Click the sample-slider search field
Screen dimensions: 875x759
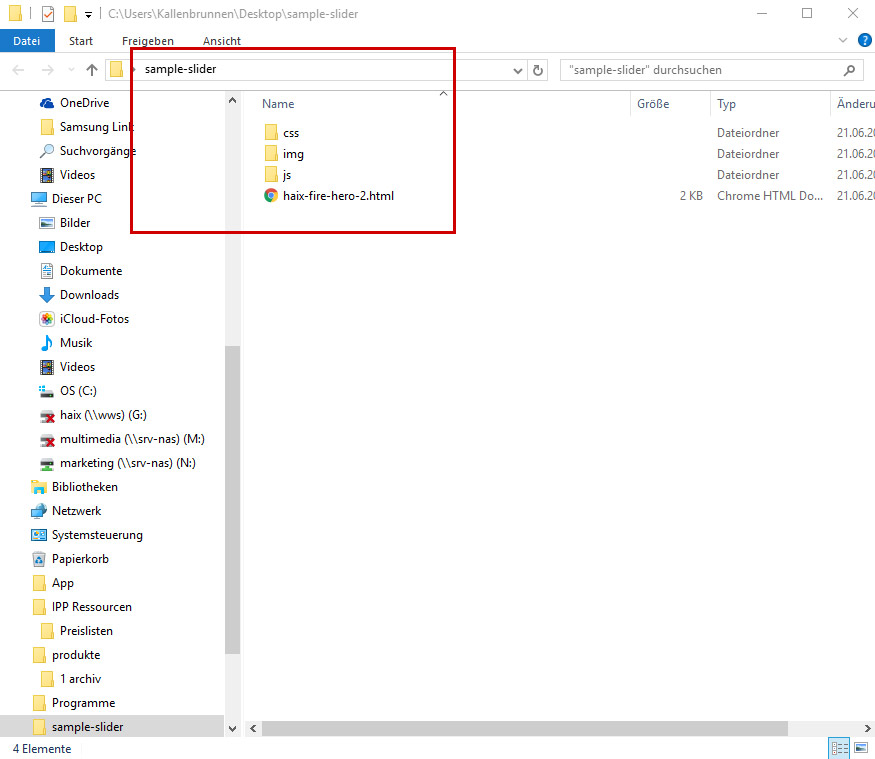click(711, 70)
